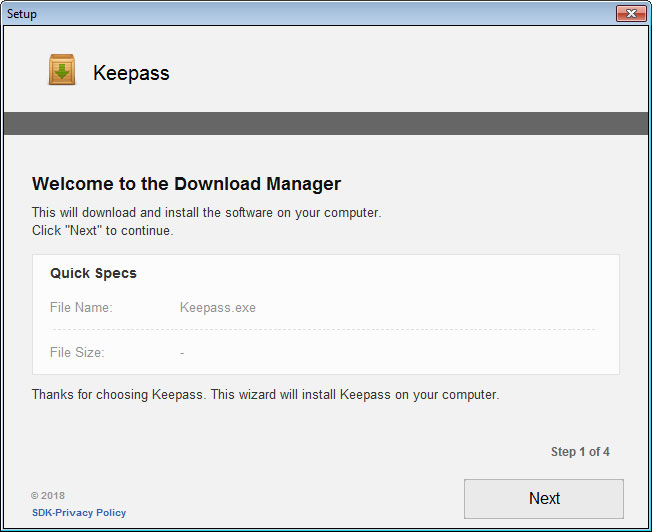The height and width of the screenshot is (532, 652).
Task: Open the SDK-Privacy Policy link
Action: (79, 512)
